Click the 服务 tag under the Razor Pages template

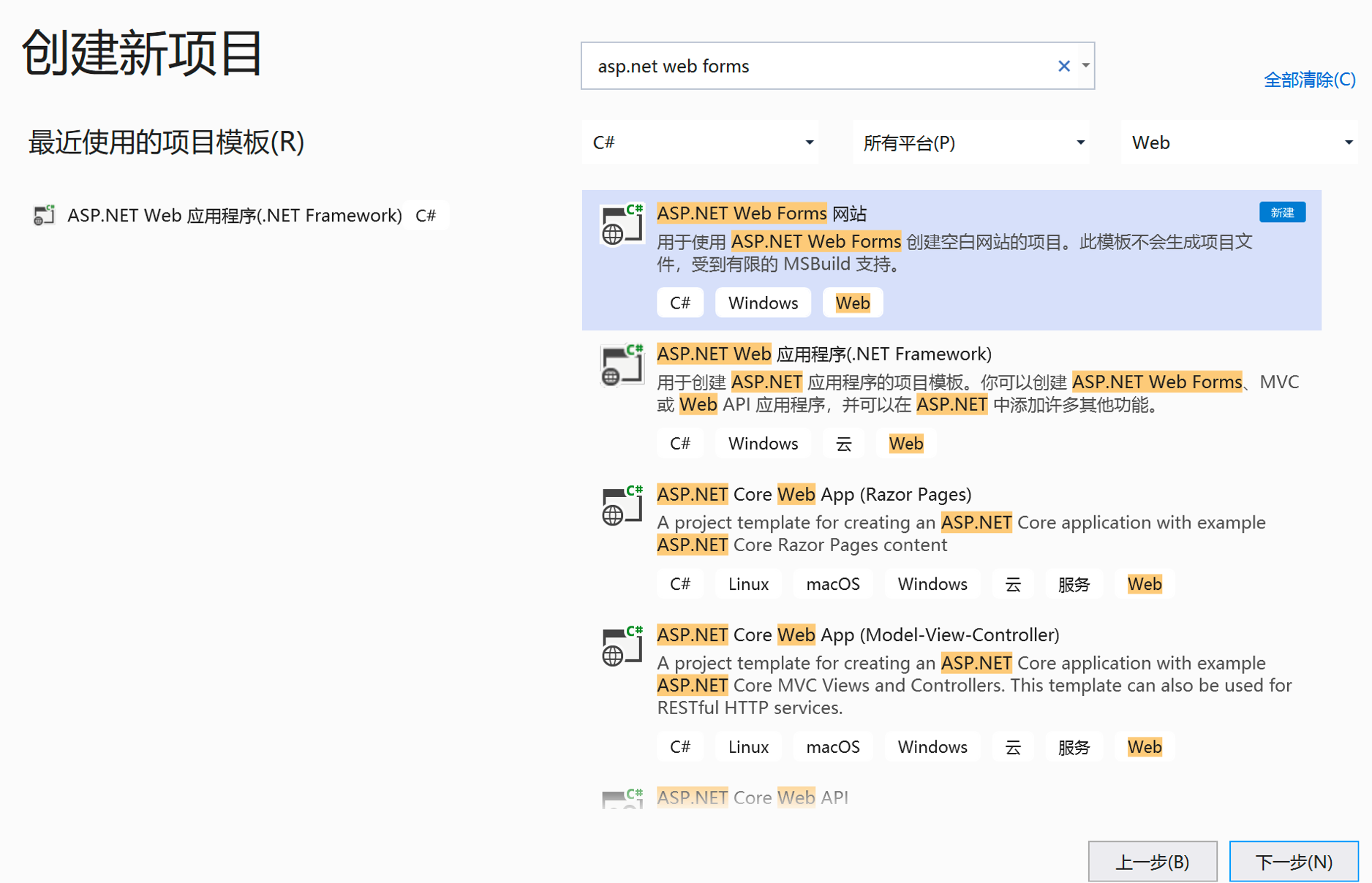point(1074,584)
